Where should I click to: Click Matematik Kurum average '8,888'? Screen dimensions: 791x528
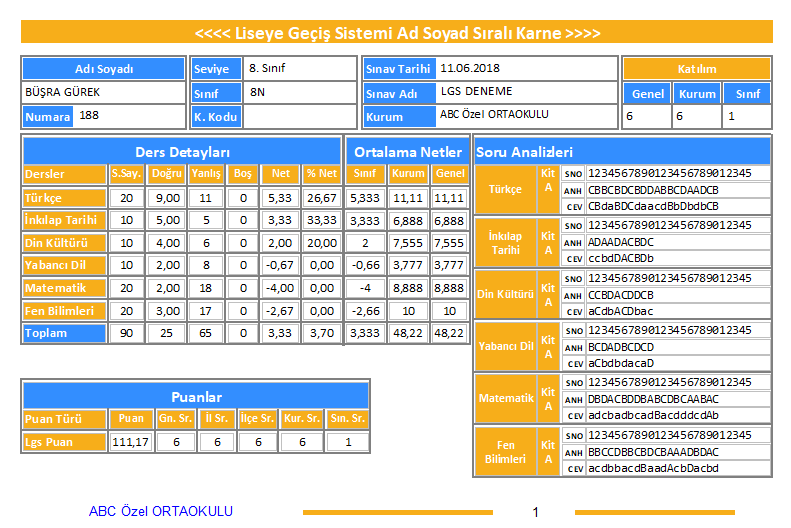408,288
